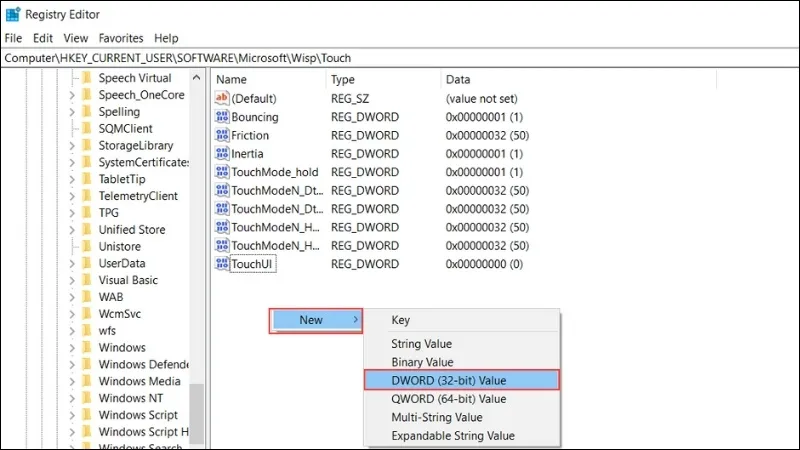Screen dimensions: 800x450
Task: Click the Registry Editor app icon in title bar
Action: click(12, 14)
